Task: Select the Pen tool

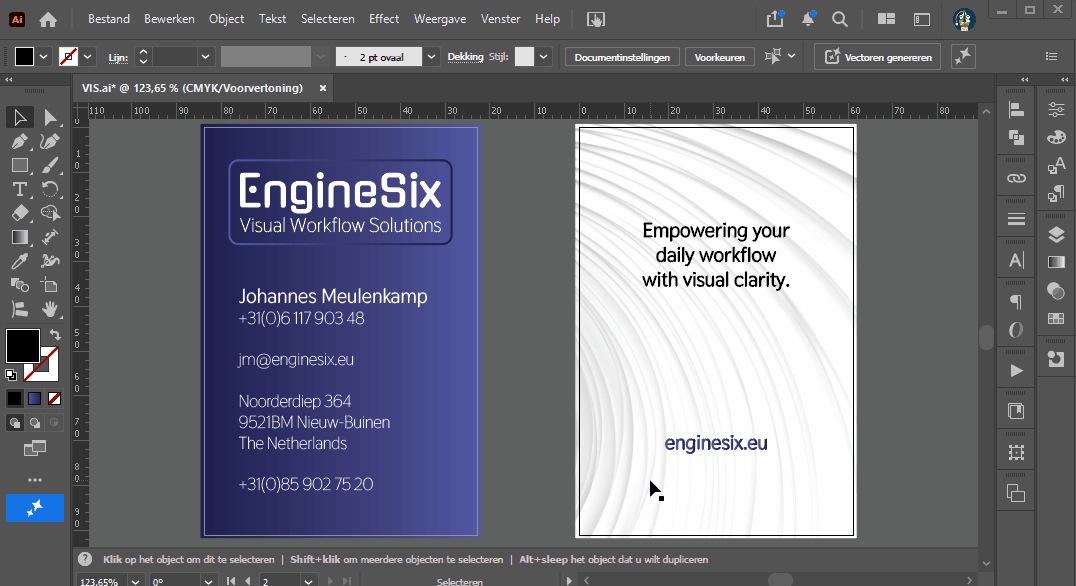Action: tap(19, 141)
